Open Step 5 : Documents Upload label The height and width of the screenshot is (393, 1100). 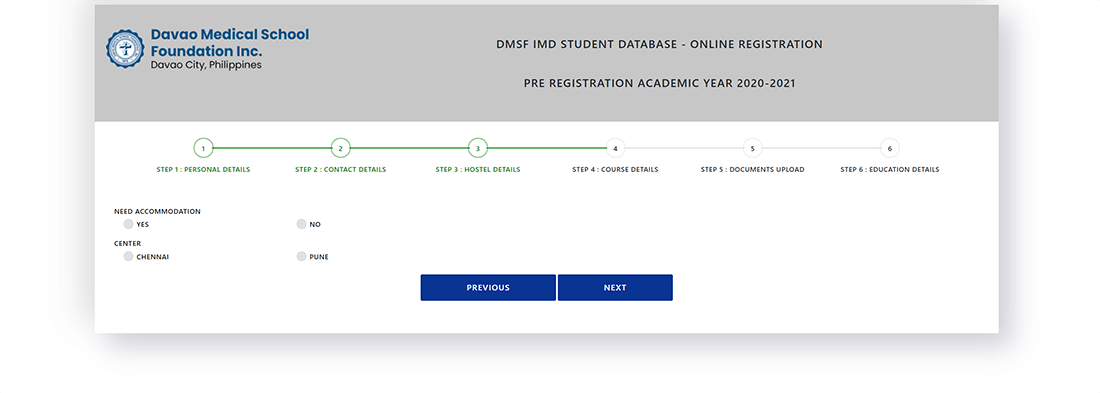point(752,169)
